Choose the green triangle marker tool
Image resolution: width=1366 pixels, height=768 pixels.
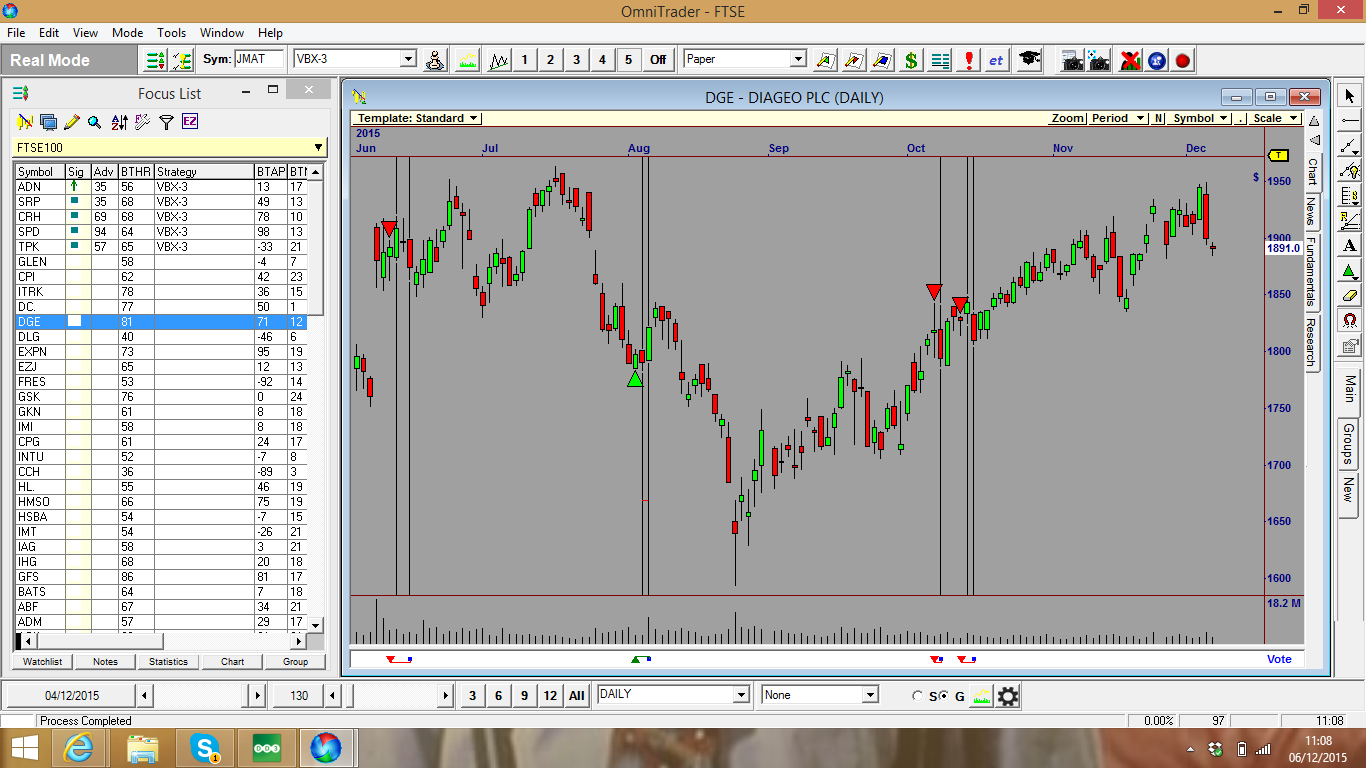point(1350,271)
